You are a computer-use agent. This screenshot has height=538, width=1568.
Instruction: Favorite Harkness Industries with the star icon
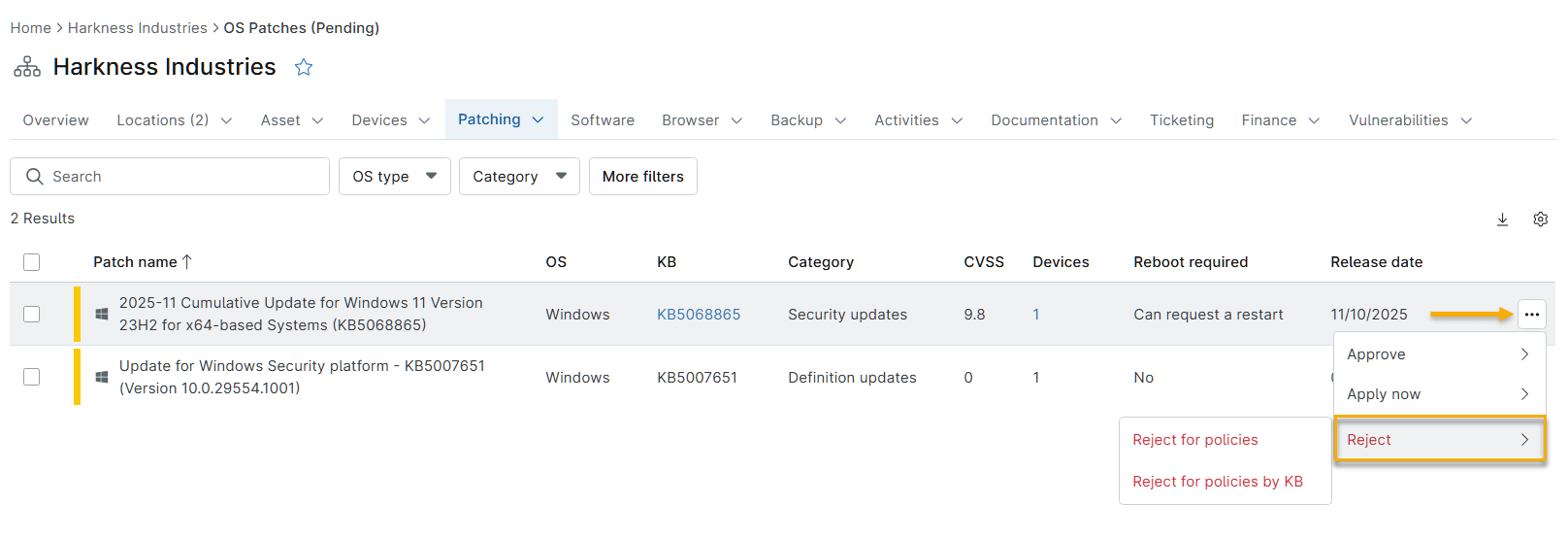pos(304,67)
